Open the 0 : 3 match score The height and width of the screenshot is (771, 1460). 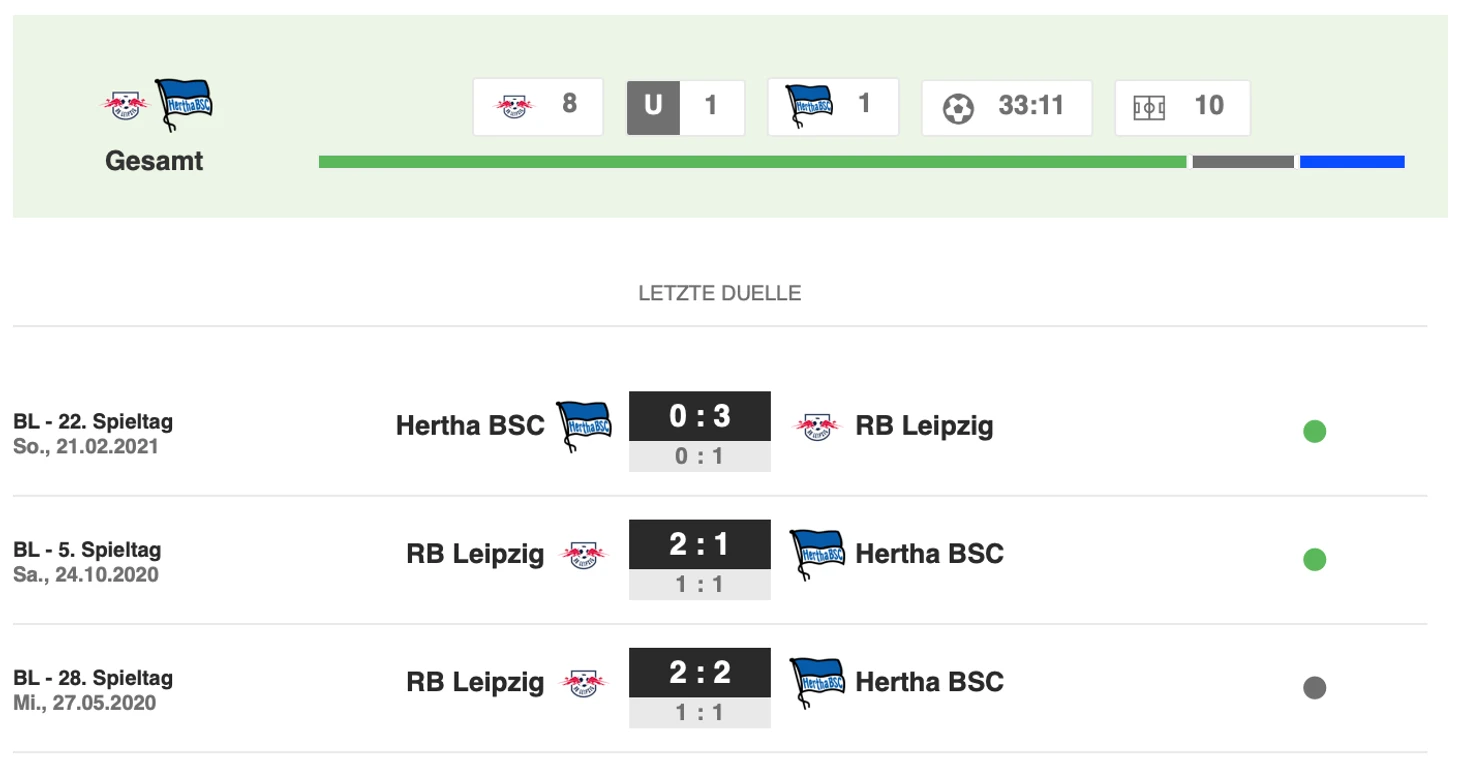(699, 417)
